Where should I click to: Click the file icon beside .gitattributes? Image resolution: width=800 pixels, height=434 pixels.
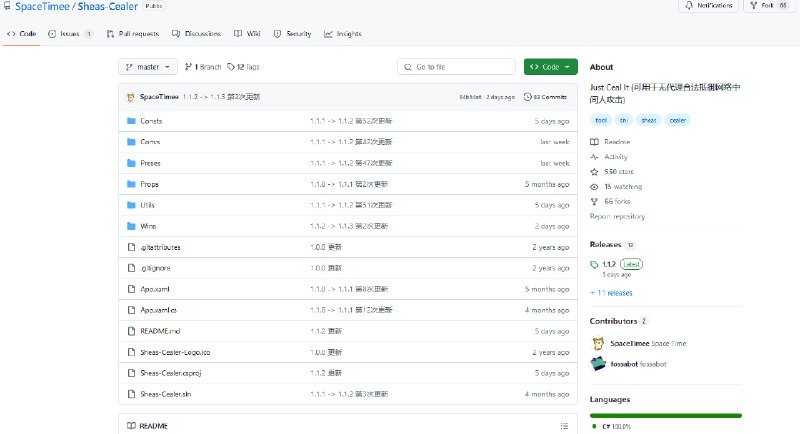(x=131, y=247)
